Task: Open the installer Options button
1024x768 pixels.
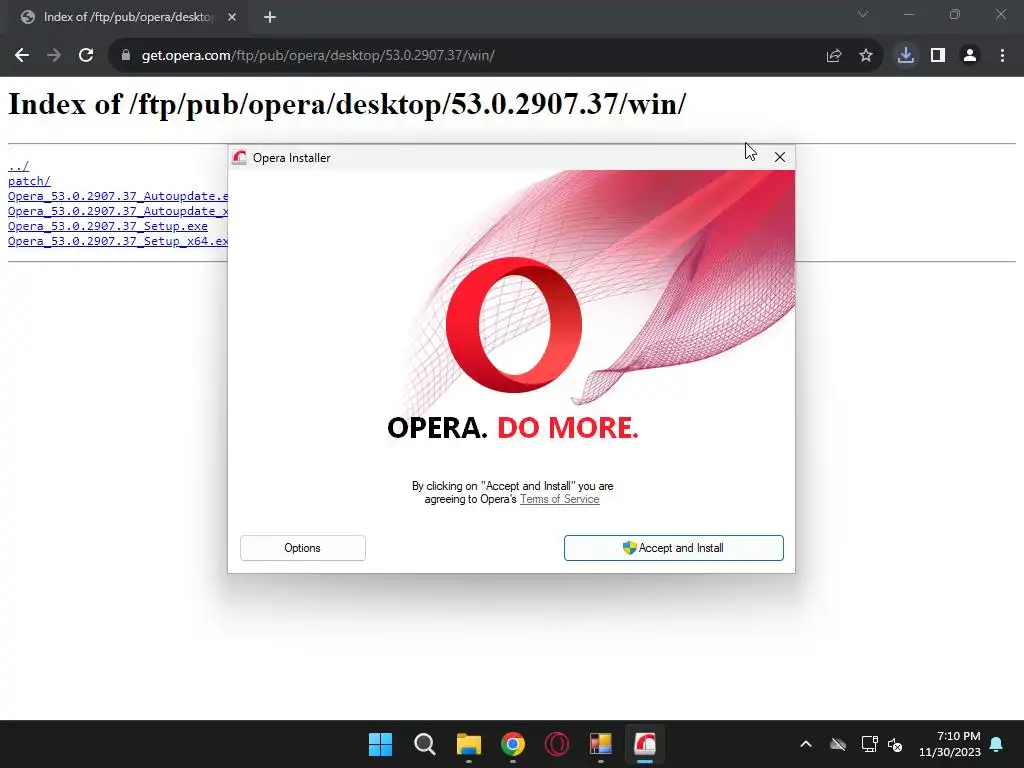Action: click(302, 548)
